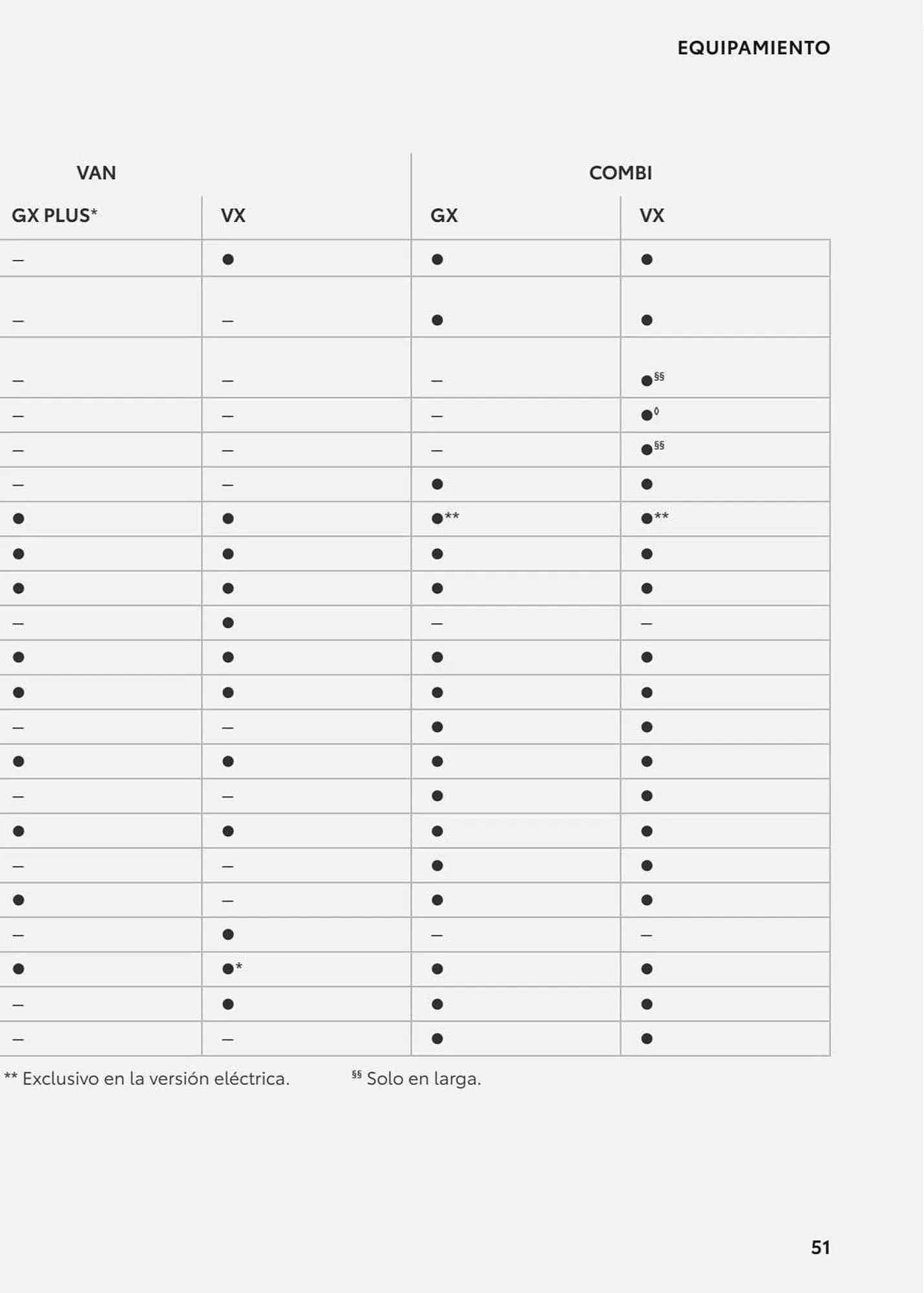Click the bullet marked with diamond superscript
Image resolution: width=924 pixels, height=1293 pixels.
click(x=647, y=415)
